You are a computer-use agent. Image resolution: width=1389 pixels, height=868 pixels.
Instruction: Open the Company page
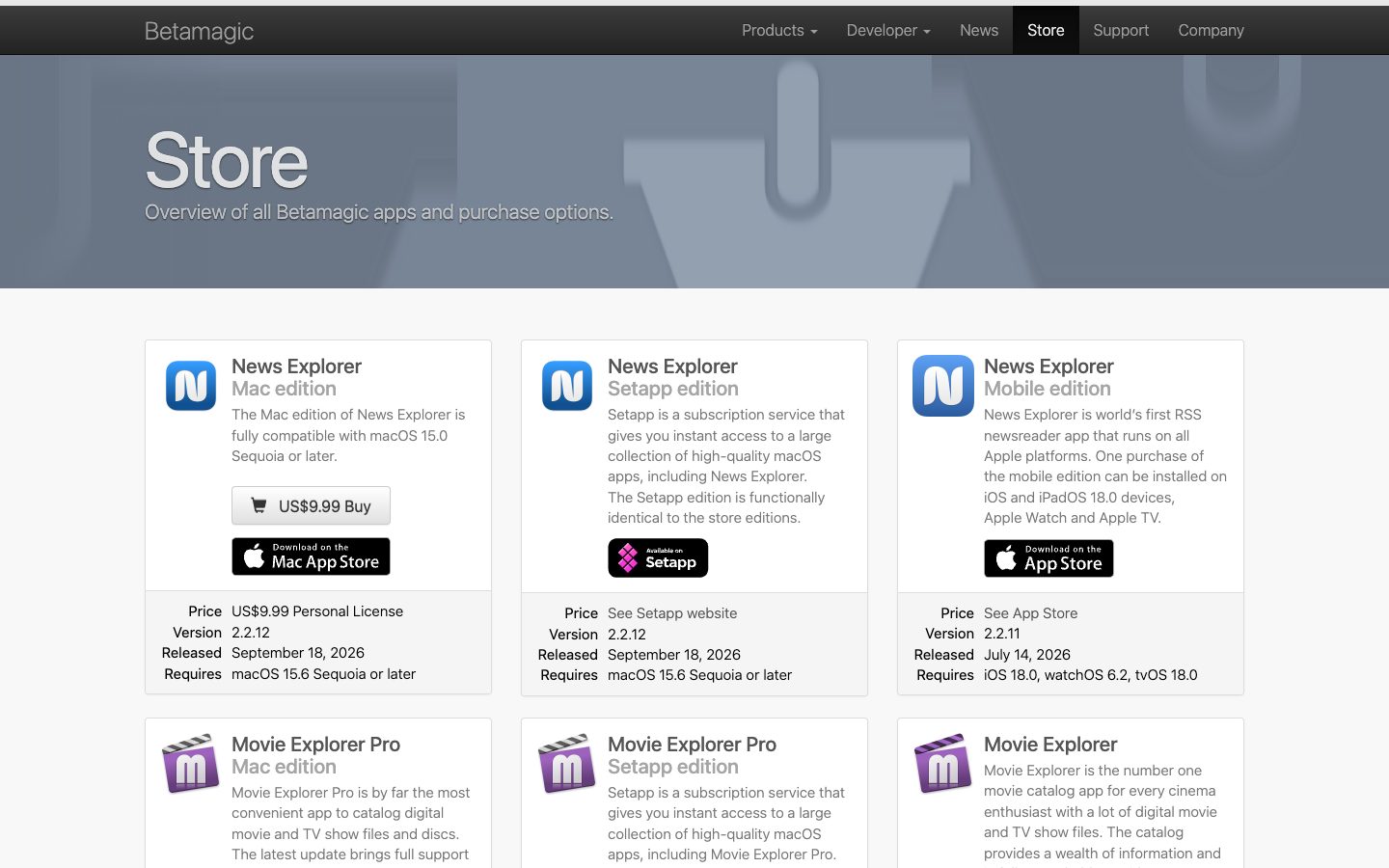pyautogui.click(x=1211, y=30)
